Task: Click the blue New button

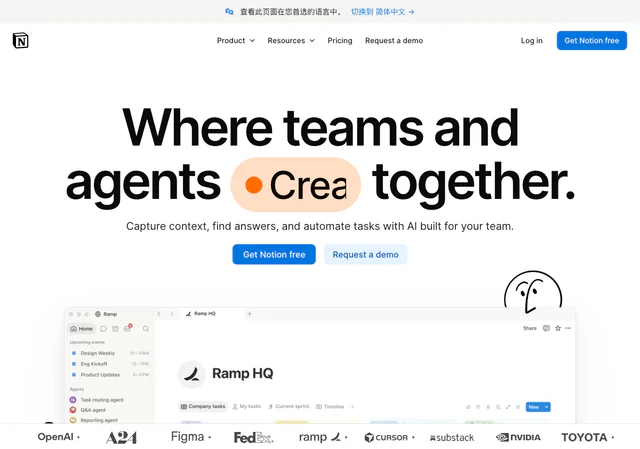Action: (x=534, y=407)
